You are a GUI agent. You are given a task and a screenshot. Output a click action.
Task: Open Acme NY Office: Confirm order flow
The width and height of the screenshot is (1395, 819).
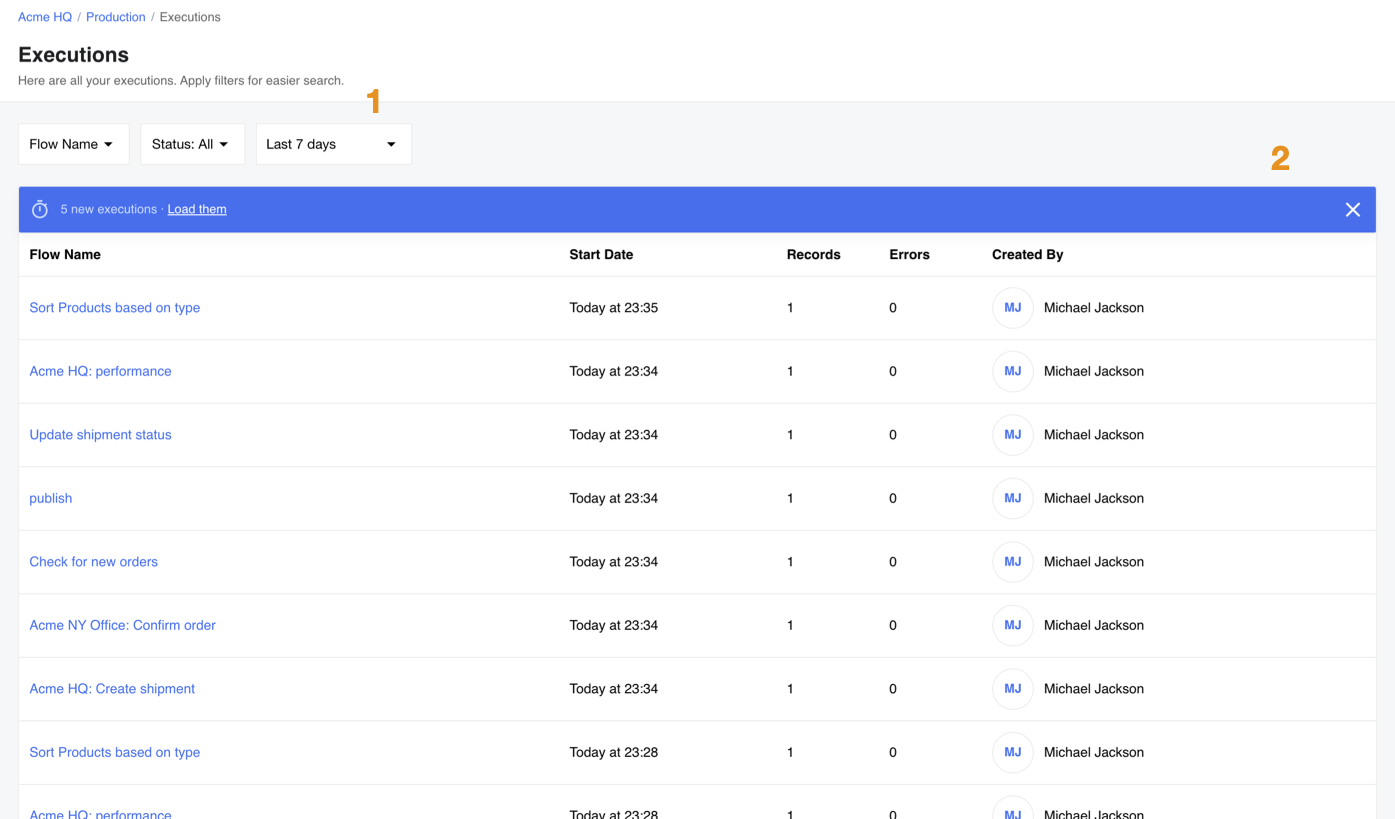(122, 625)
